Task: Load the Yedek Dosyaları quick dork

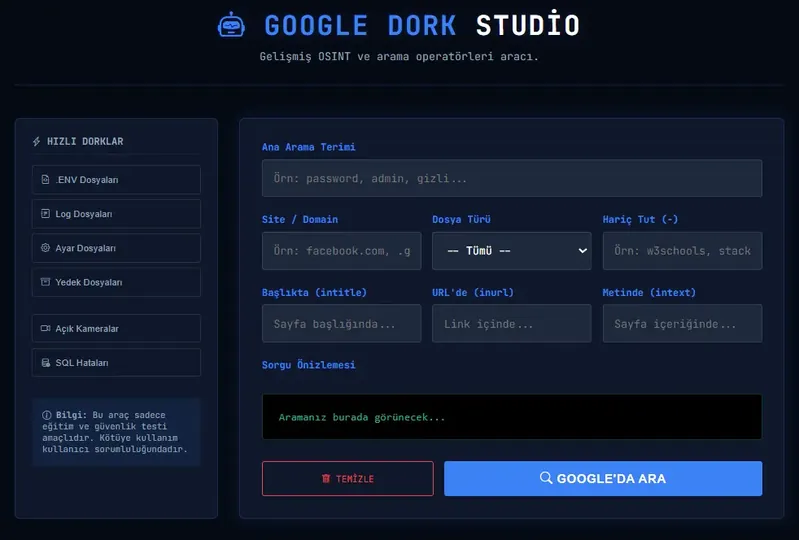Action: (x=116, y=282)
